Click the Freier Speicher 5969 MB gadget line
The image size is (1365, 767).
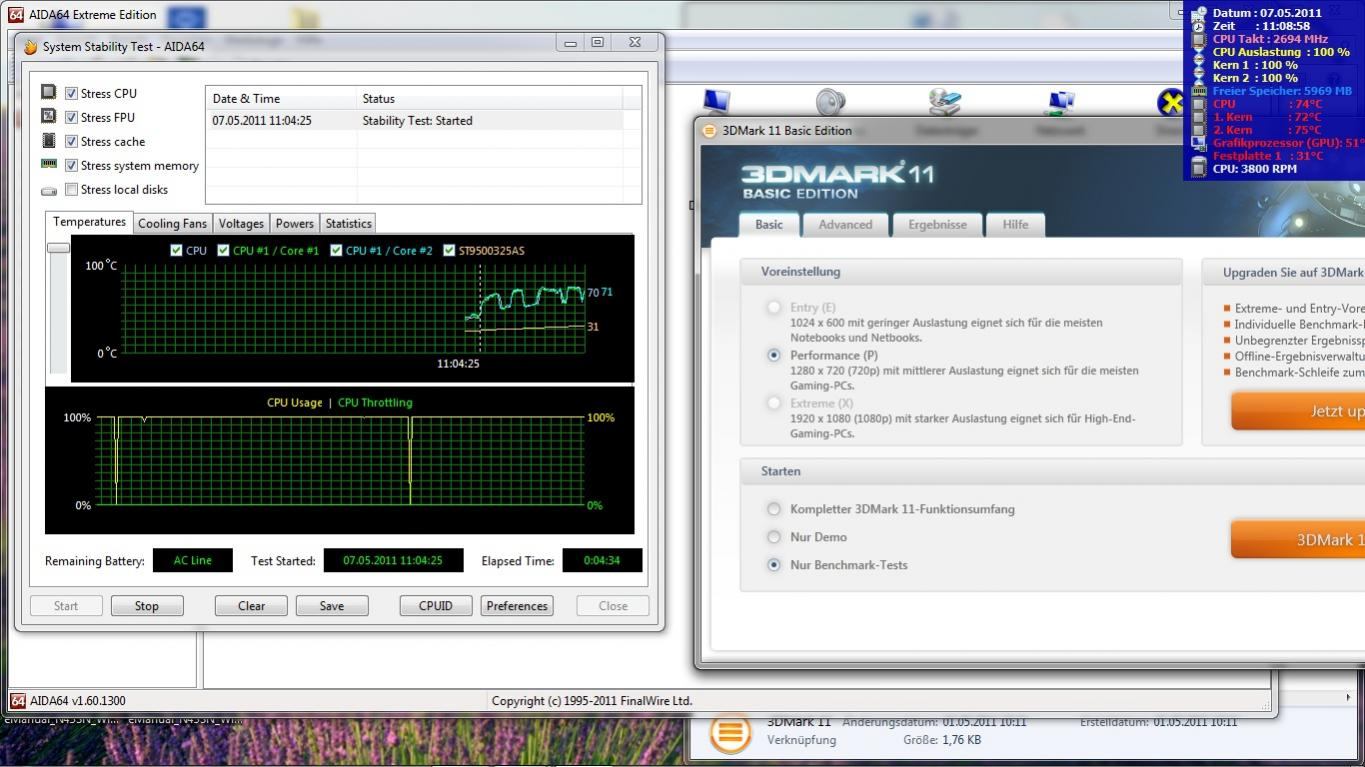coord(1282,91)
